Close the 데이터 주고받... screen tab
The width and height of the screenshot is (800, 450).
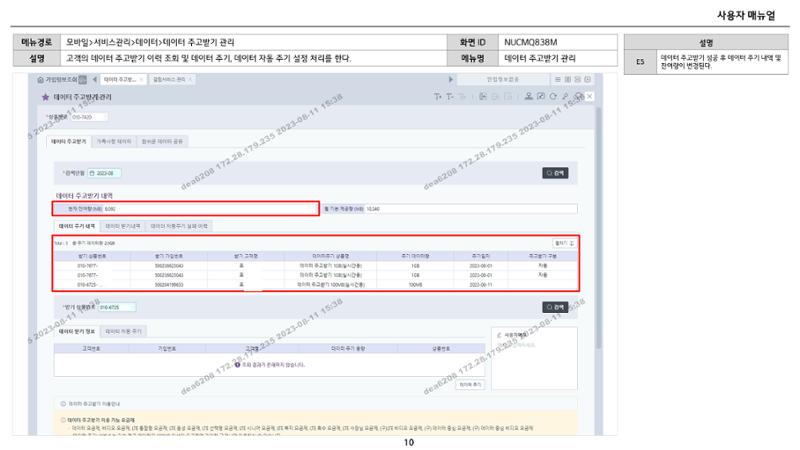click(141, 80)
